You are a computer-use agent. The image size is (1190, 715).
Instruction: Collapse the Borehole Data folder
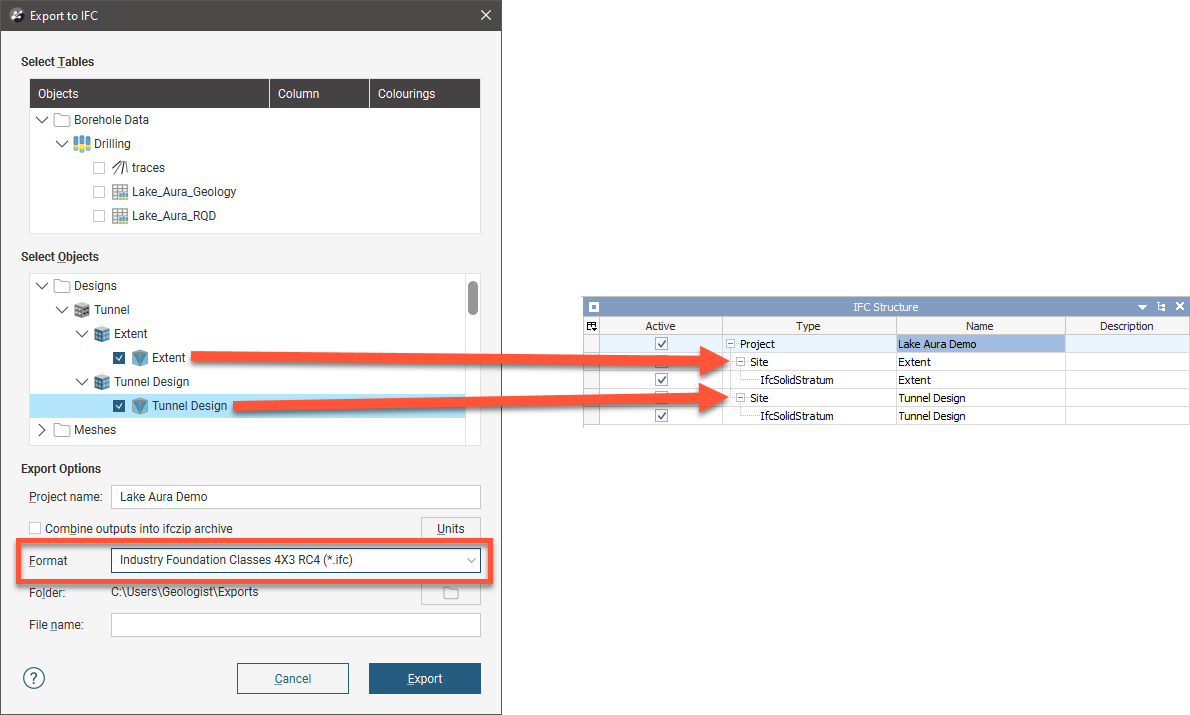(42, 120)
